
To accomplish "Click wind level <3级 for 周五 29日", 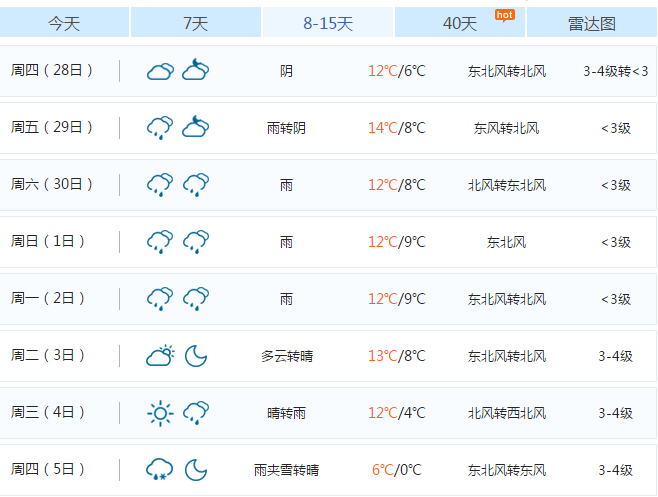I will [616, 128].
